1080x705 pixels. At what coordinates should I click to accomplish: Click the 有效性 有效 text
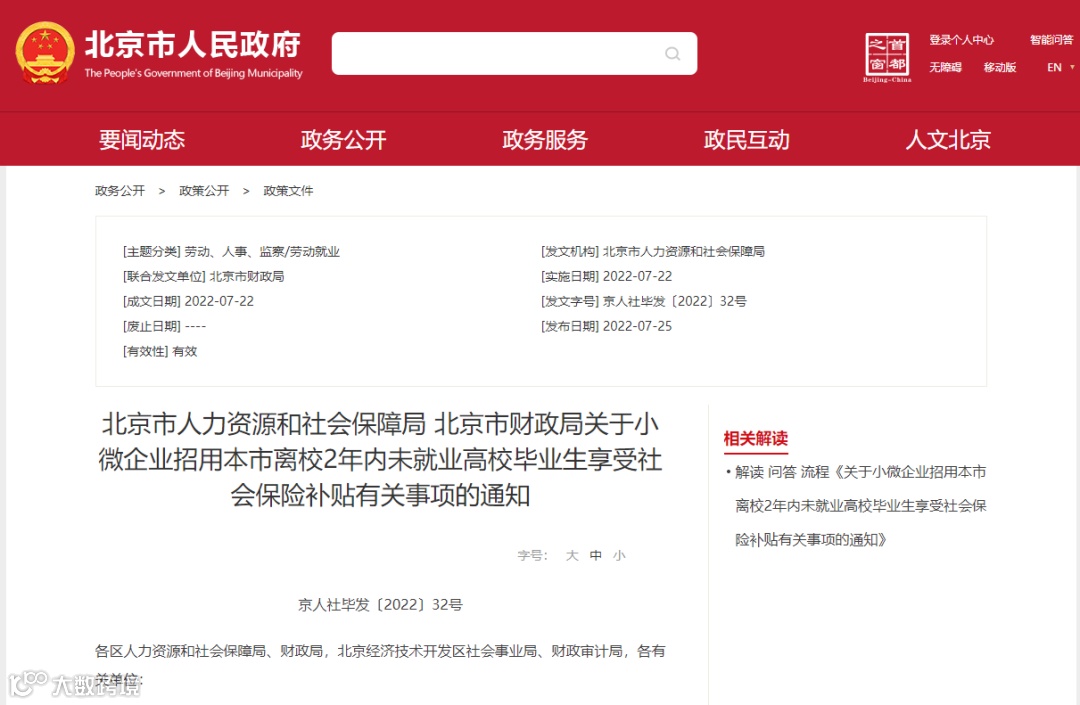(x=160, y=352)
